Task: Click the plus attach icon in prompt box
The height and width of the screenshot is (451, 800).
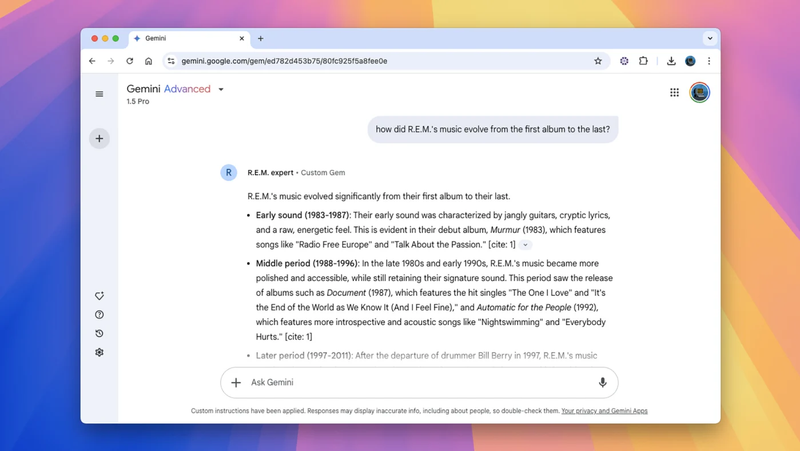Action: tap(236, 382)
